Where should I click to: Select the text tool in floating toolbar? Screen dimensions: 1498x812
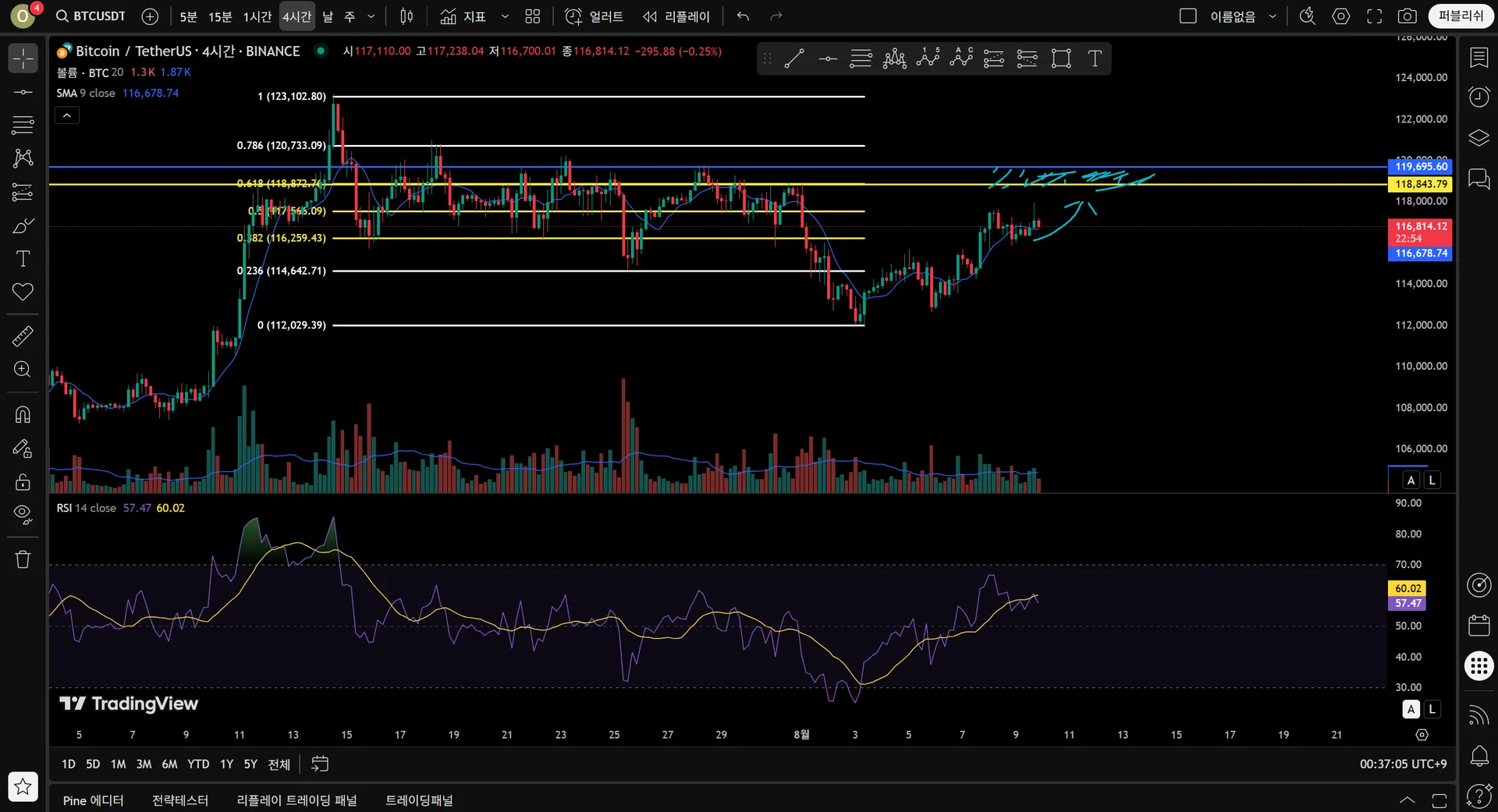coord(1095,59)
